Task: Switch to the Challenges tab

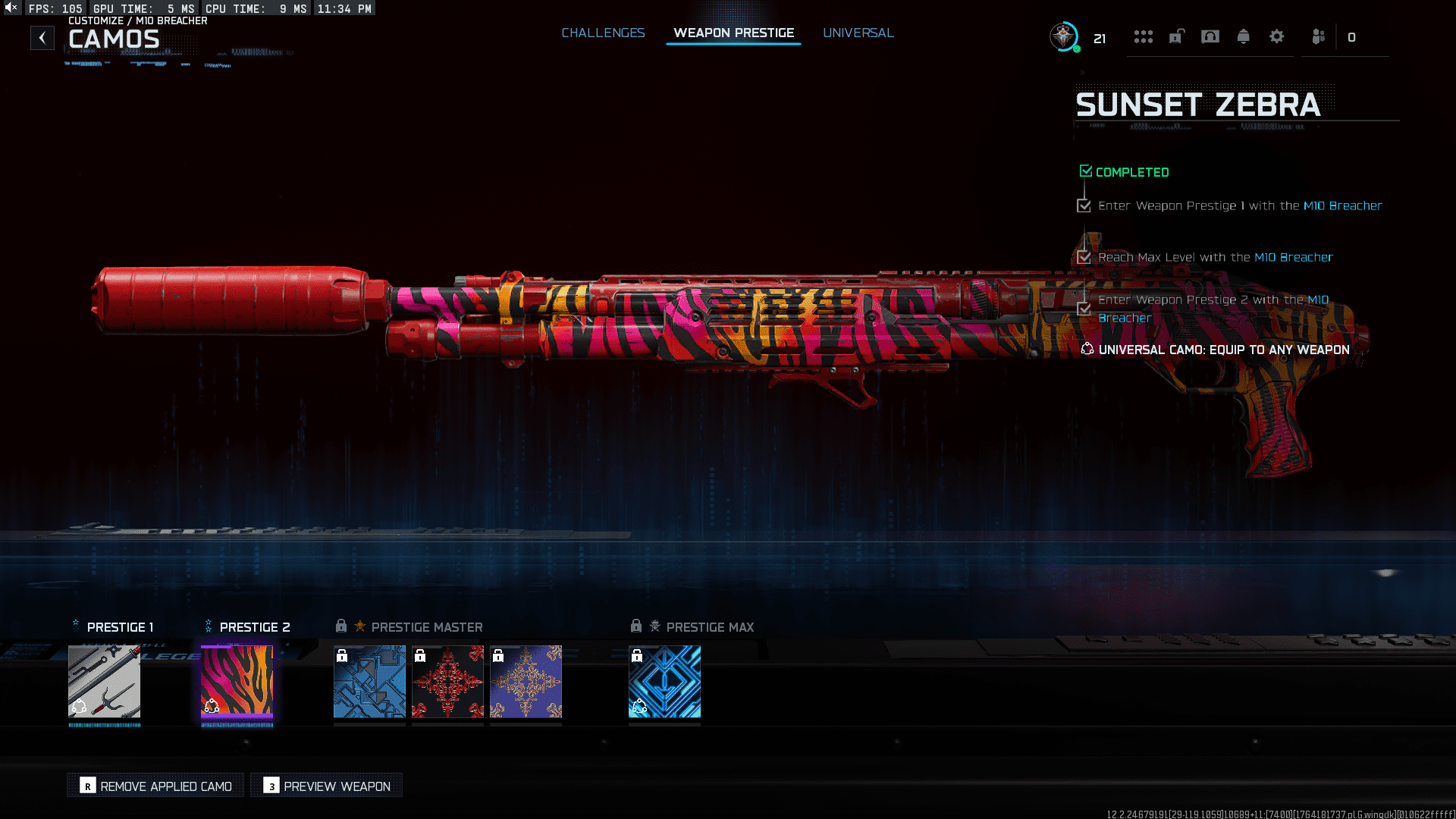Action: 603,33
